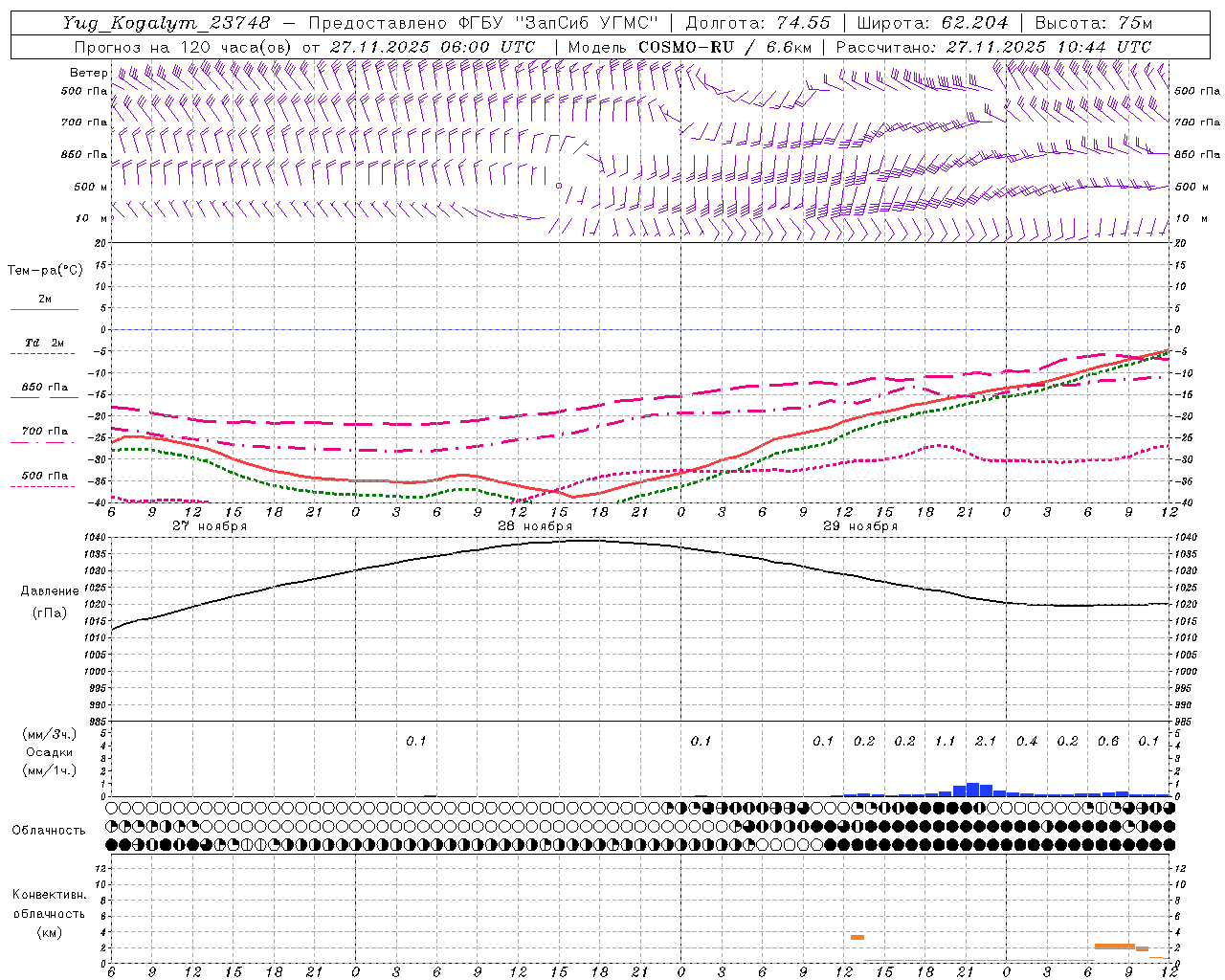Click the Тем-ра(°C) axis label

click(45, 271)
